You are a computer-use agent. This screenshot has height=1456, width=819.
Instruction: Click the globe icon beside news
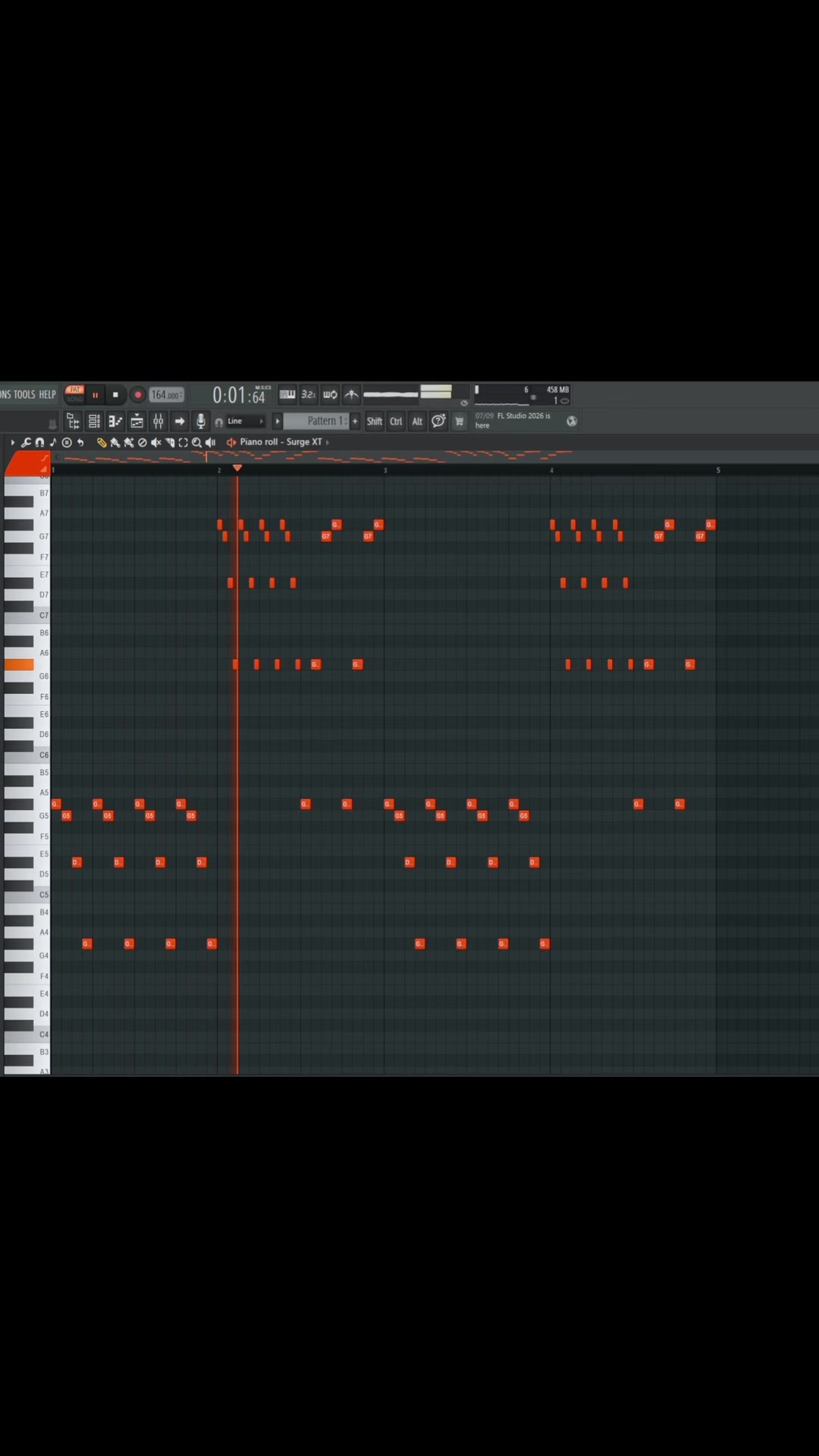click(572, 421)
